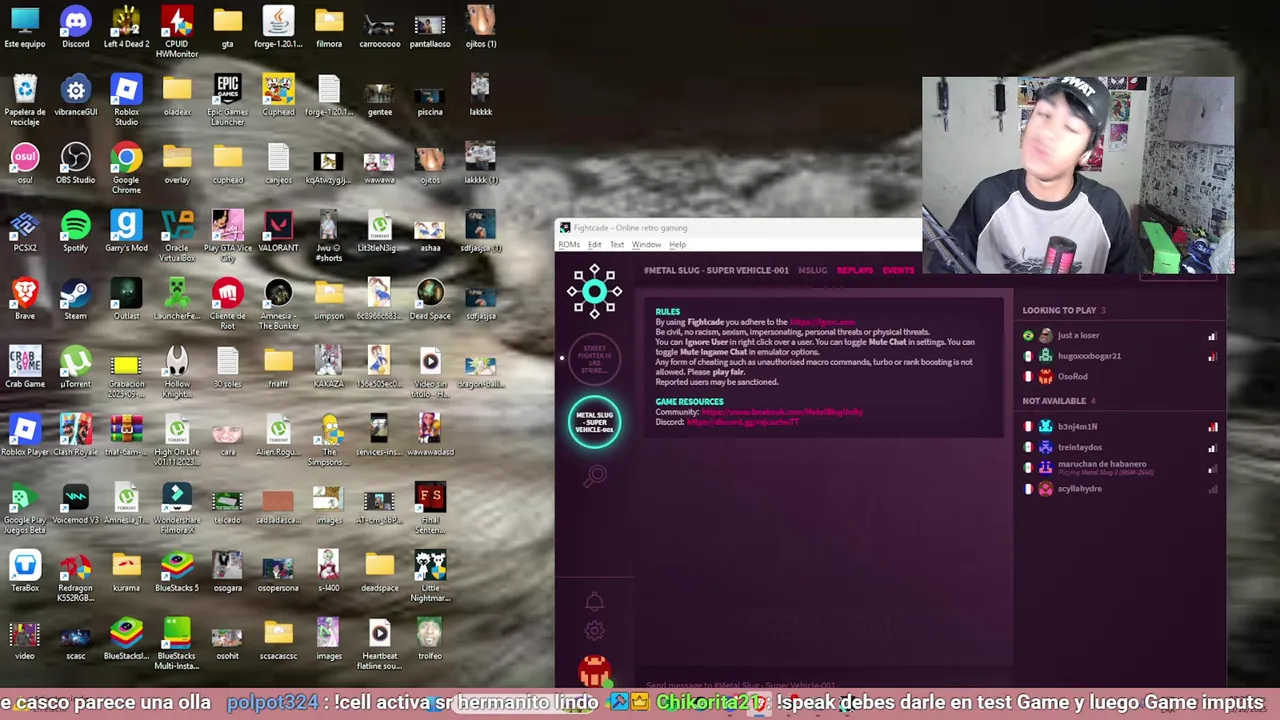Screen dimensions: 1280x720
Task: Select user OsoRod
Action: coord(1072,377)
